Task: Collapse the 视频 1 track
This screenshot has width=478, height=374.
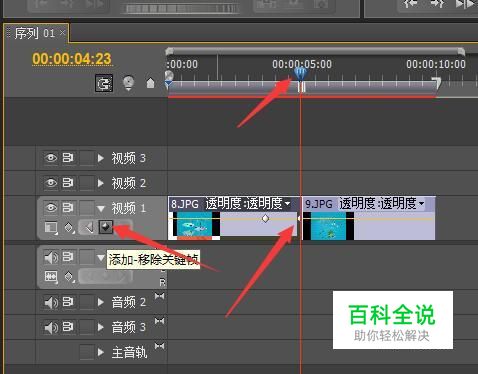Action: pos(101,209)
